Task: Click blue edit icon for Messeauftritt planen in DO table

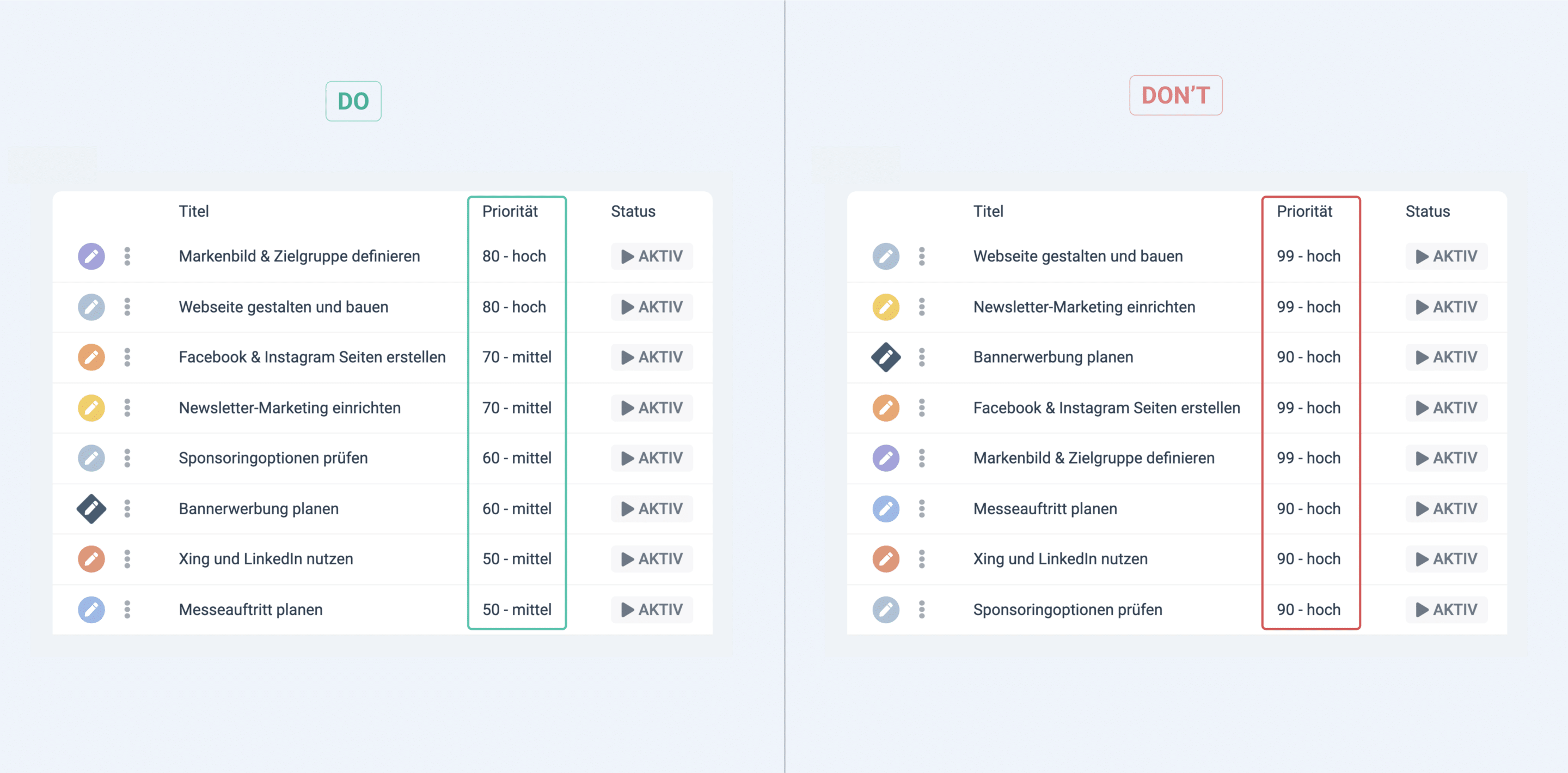Action: click(x=91, y=609)
